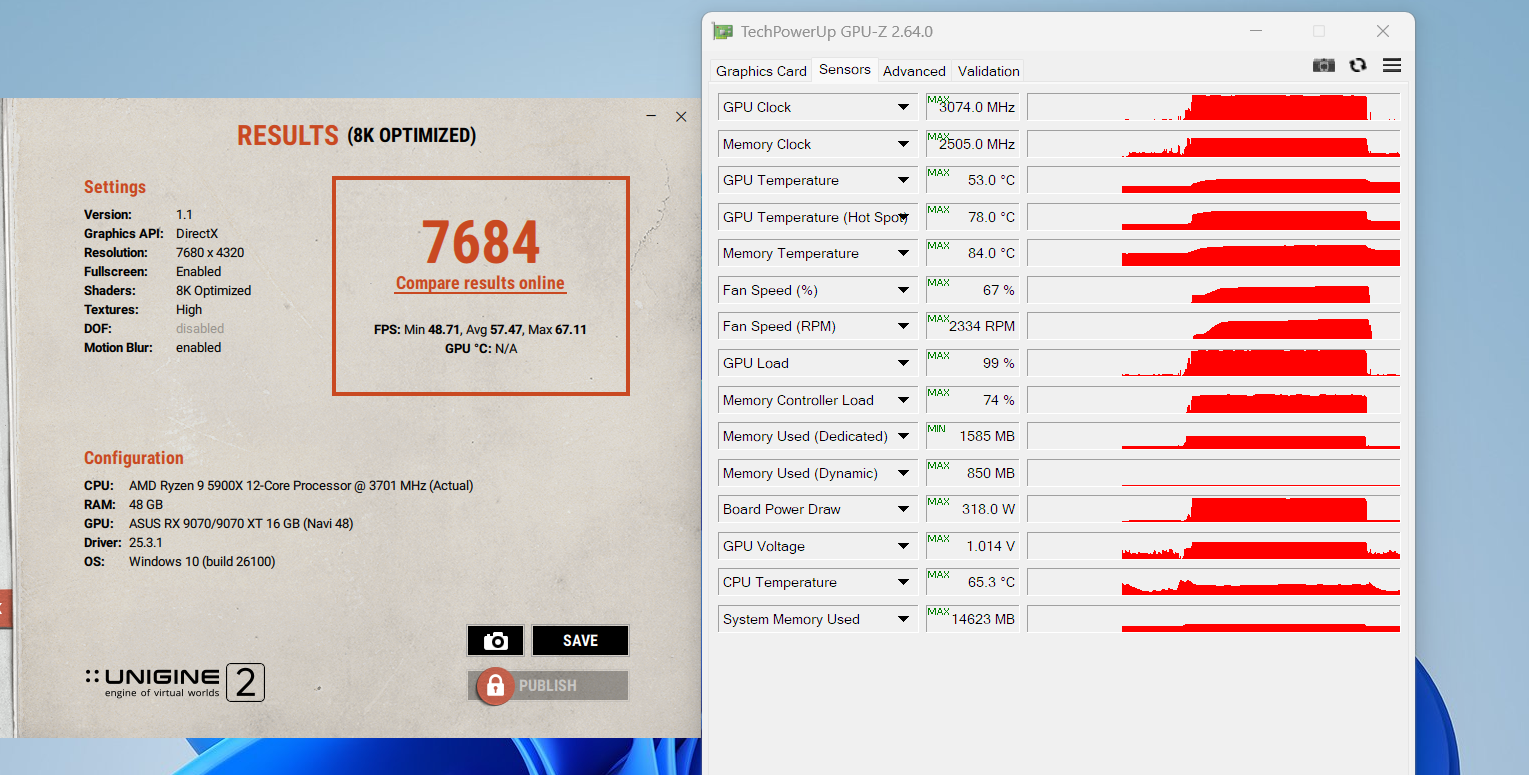Go to the Validation tab
The width and height of the screenshot is (1529, 775).
click(988, 71)
